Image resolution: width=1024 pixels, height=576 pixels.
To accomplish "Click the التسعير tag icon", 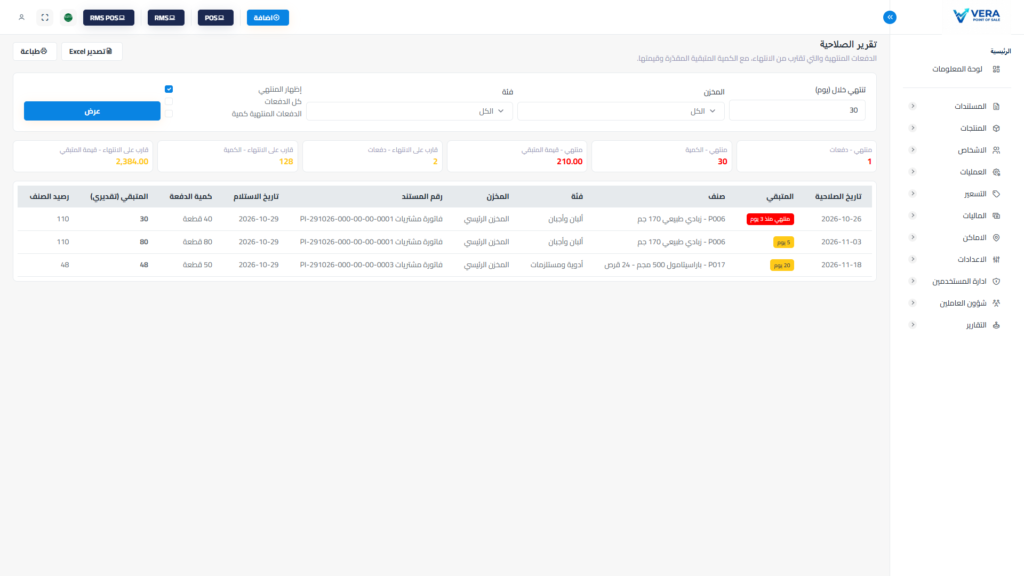I will (996, 194).
